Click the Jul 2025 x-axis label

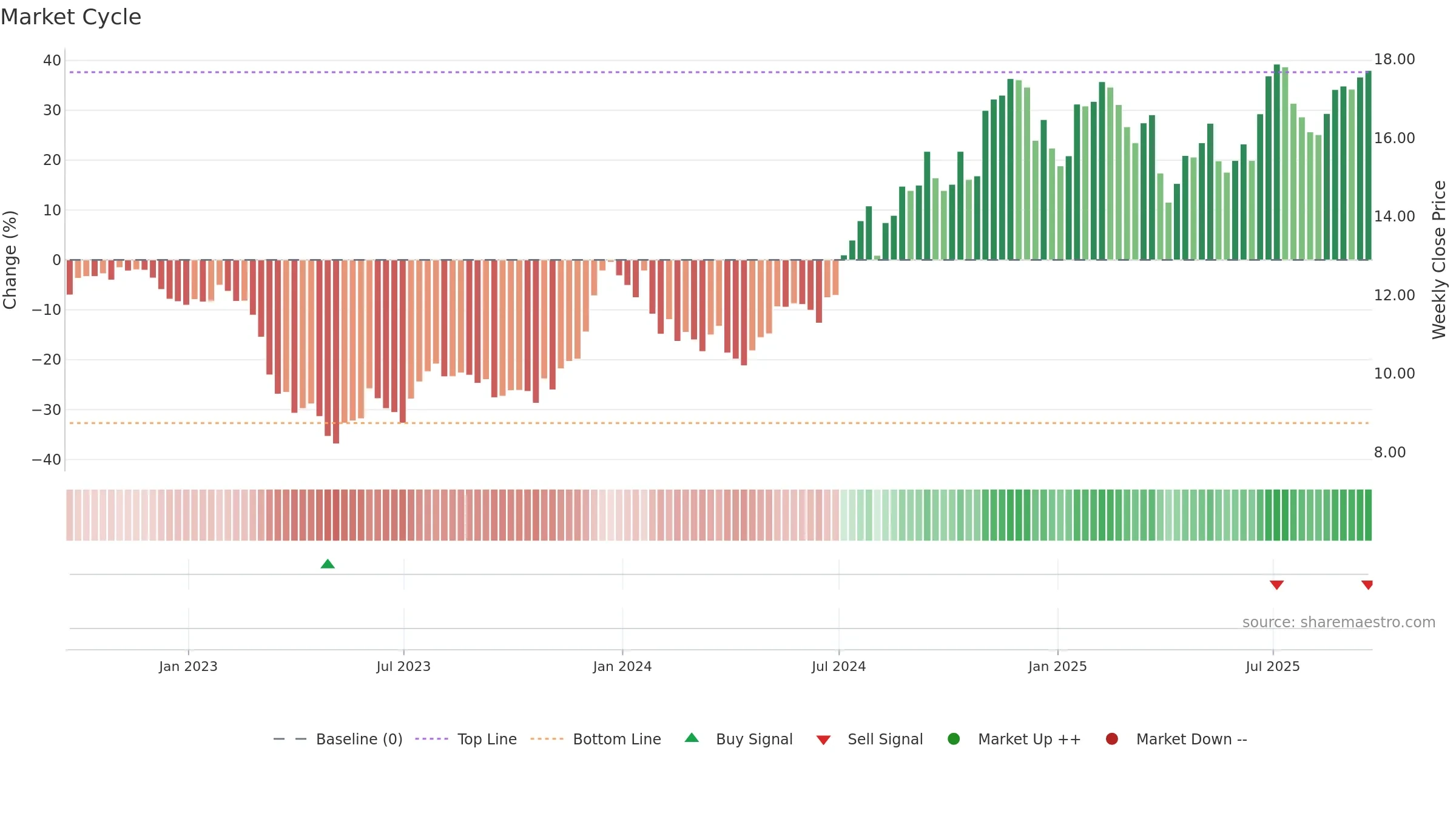pos(1273,666)
